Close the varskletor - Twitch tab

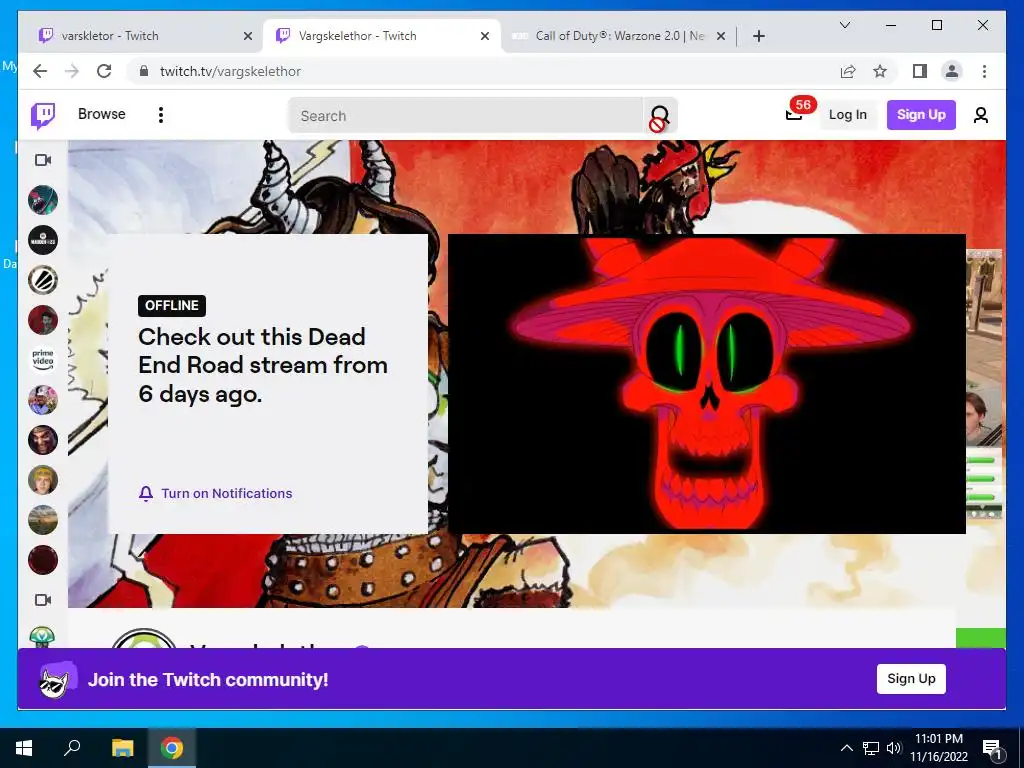[248, 36]
